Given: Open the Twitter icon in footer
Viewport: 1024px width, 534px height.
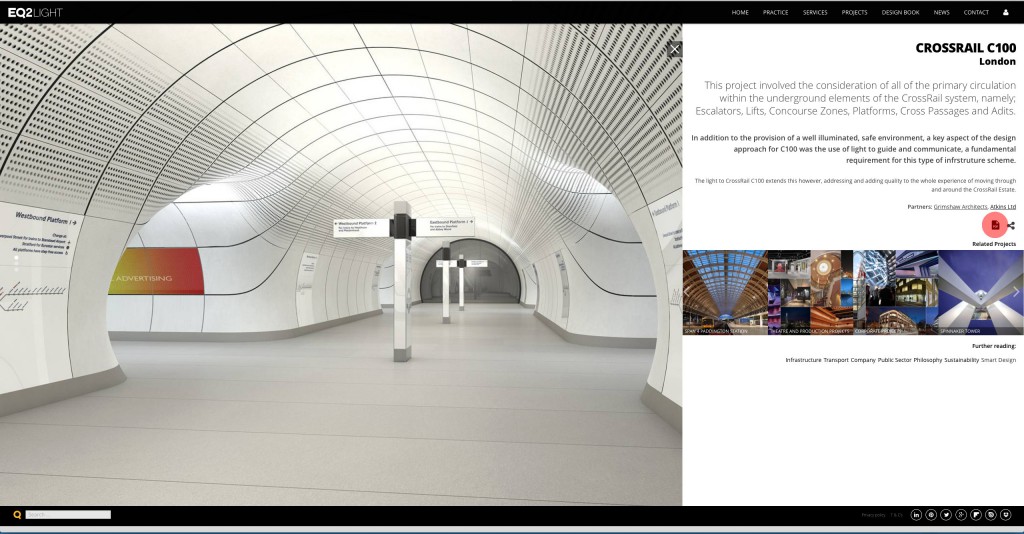Looking at the screenshot, I should [x=946, y=514].
